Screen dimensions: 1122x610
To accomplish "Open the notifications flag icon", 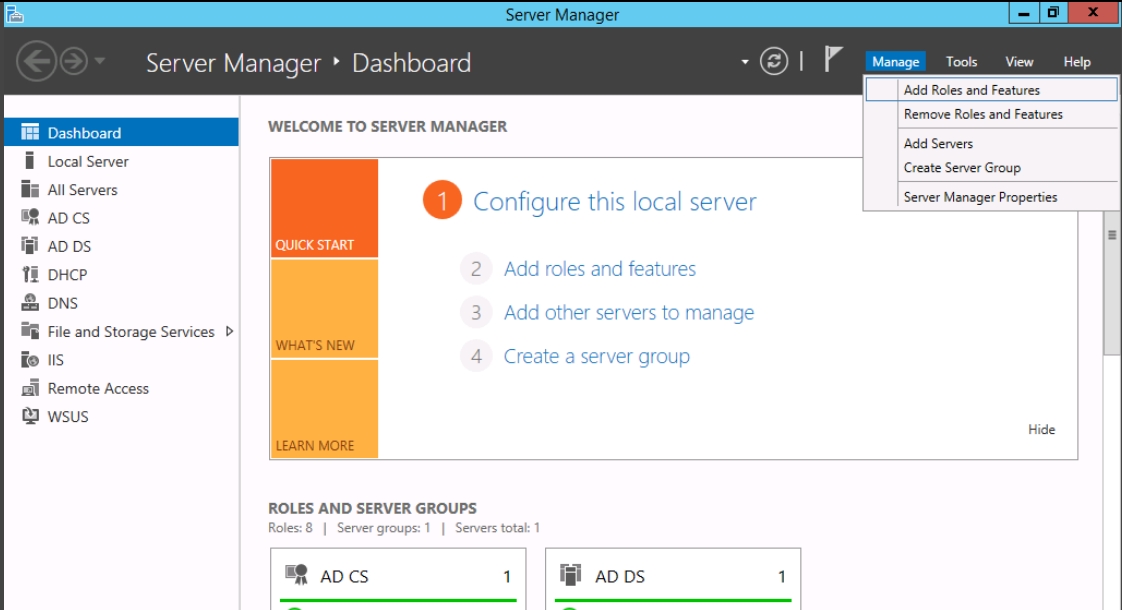I will coord(833,60).
